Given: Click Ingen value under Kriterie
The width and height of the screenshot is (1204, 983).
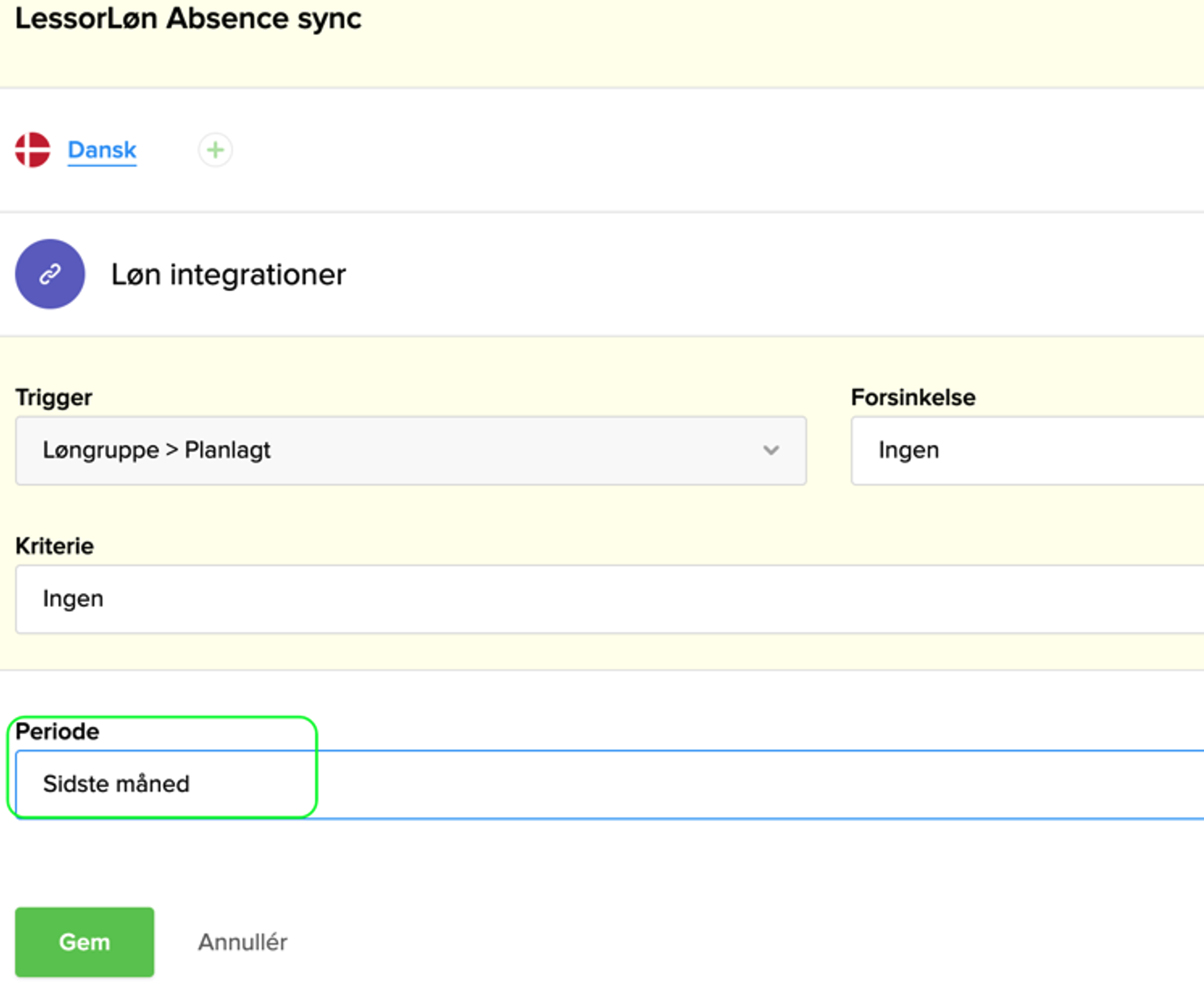Looking at the screenshot, I should (73, 599).
